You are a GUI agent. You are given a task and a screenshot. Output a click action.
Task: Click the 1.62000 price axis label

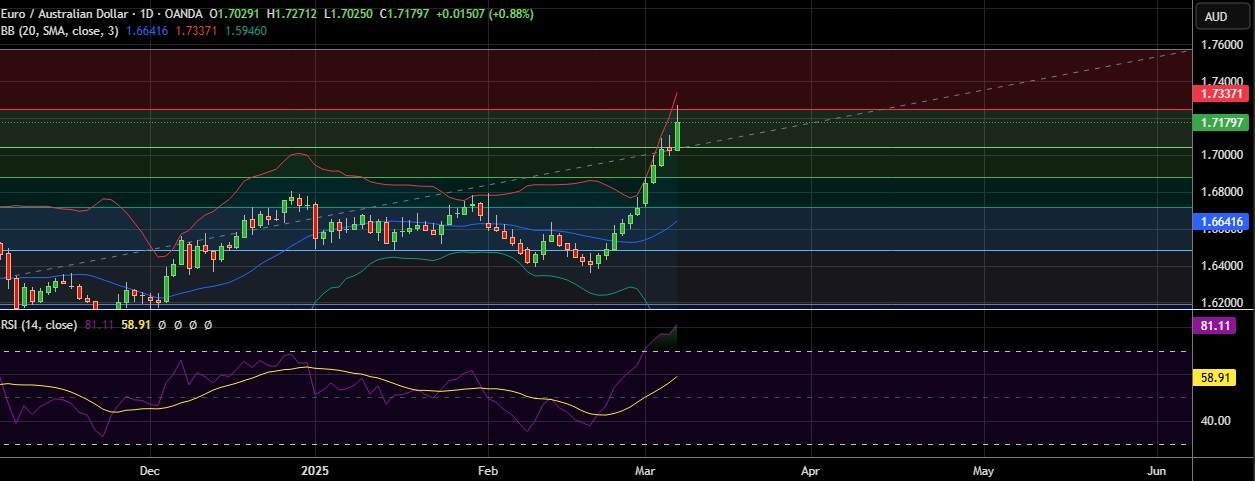pyautogui.click(x=1221, y=302)
